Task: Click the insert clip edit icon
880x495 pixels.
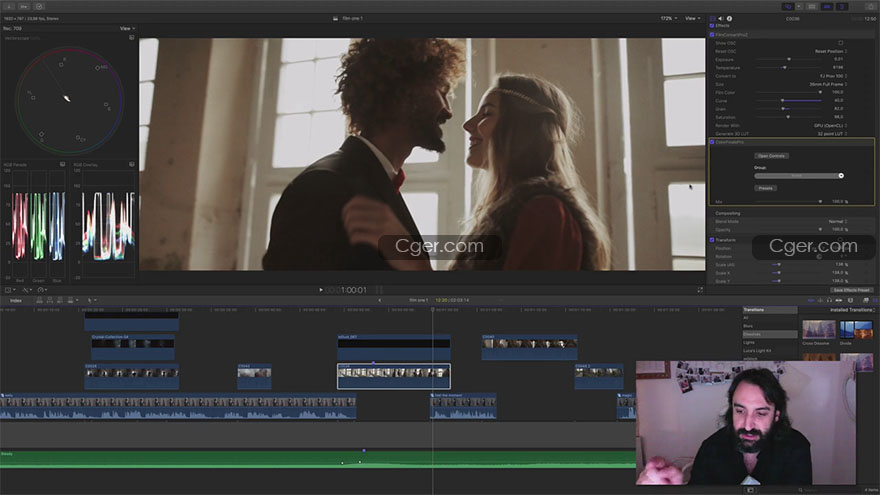Action: pyautogui.click(x=49, y=300)
